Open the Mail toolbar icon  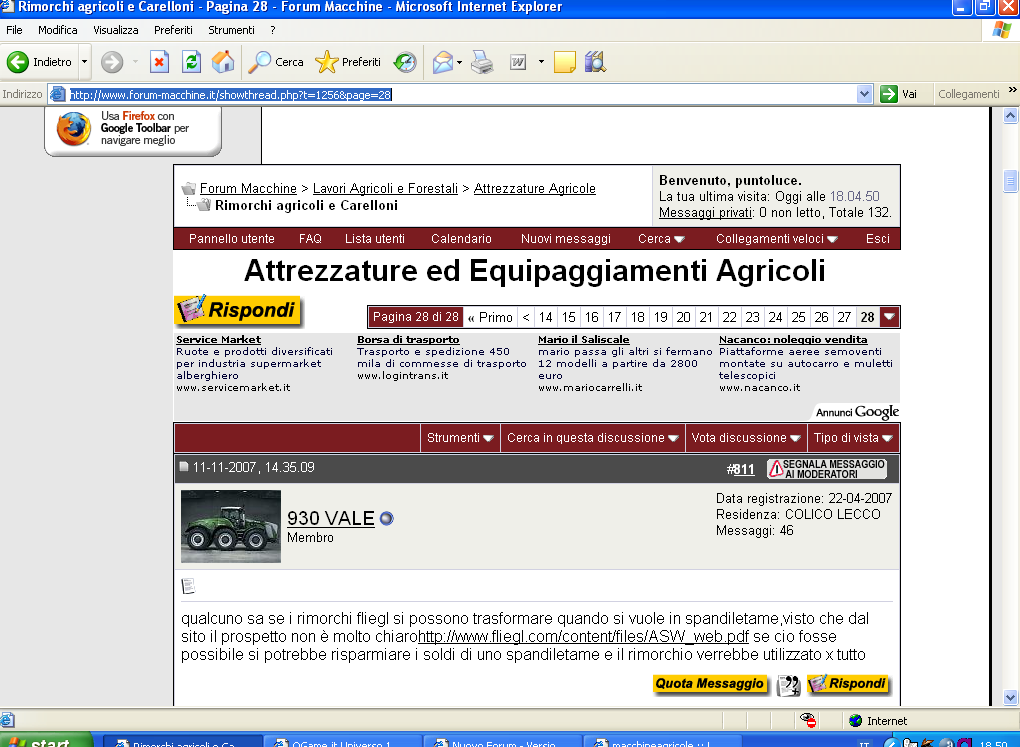coord(442,62)
